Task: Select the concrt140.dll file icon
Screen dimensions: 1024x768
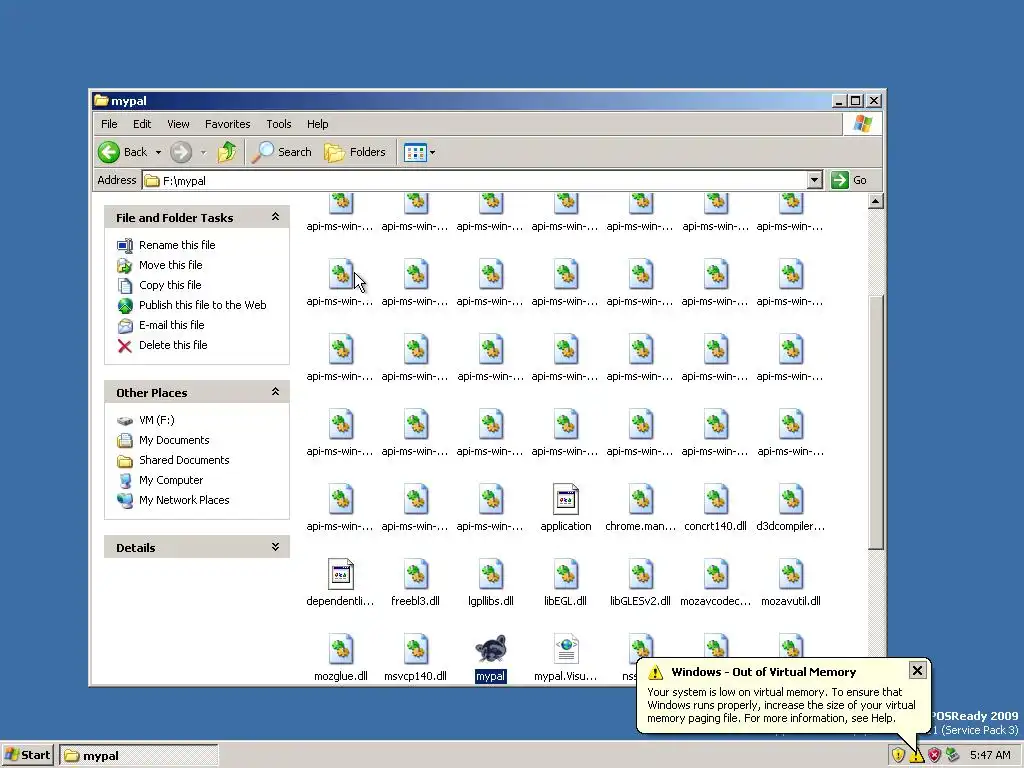Action: pyautogui.click(x=716, y=500)
